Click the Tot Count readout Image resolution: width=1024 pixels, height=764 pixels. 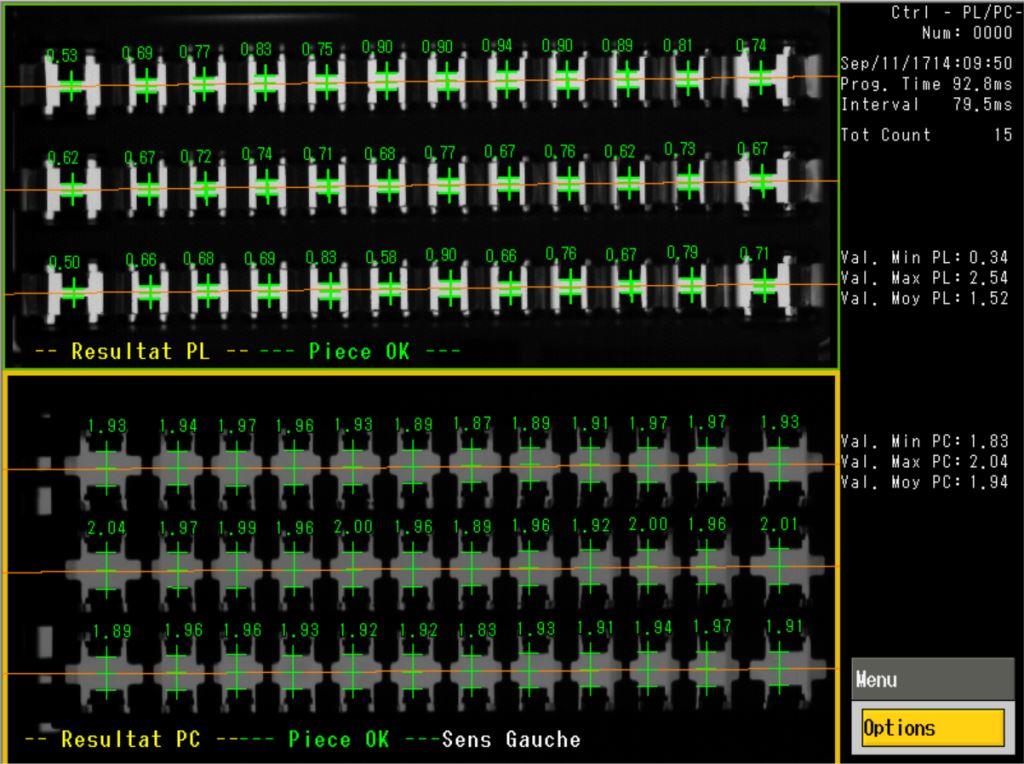926,135
